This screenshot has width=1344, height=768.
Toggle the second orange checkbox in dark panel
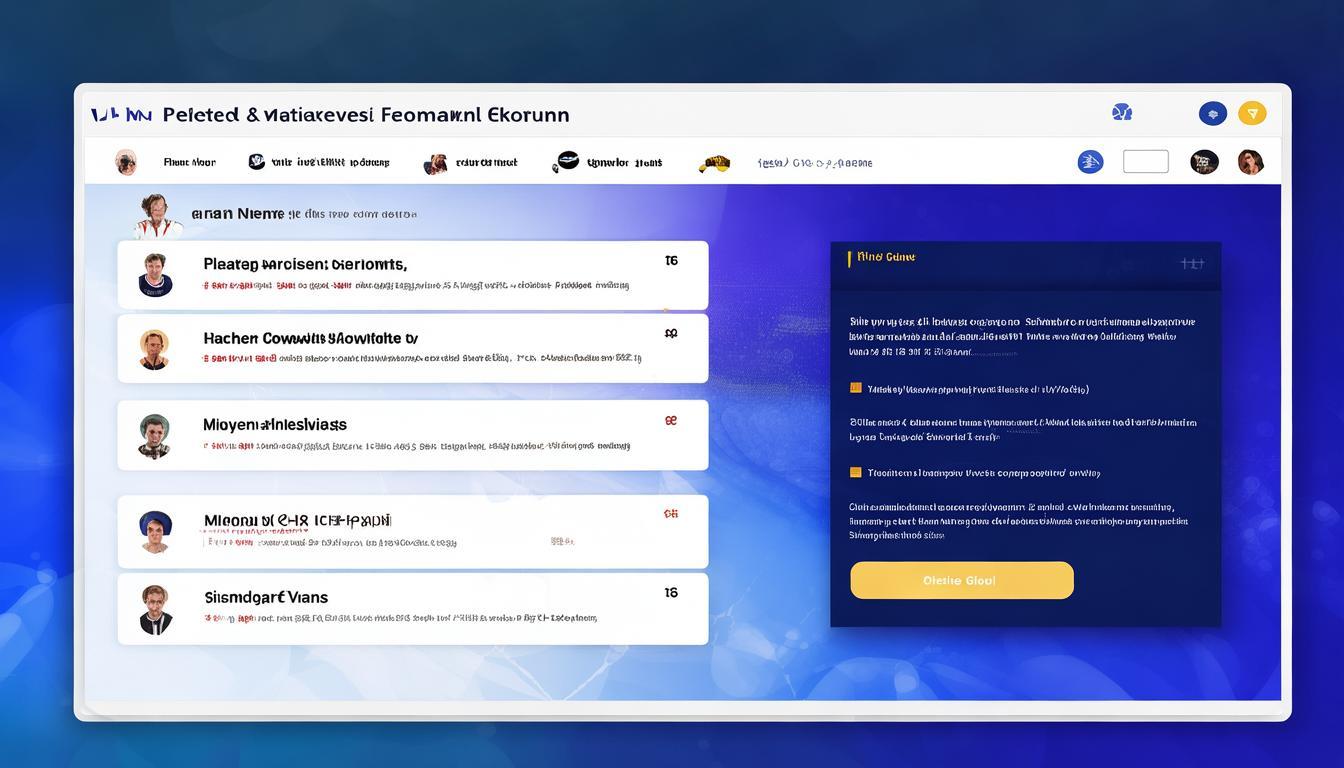tap(856, 472)
